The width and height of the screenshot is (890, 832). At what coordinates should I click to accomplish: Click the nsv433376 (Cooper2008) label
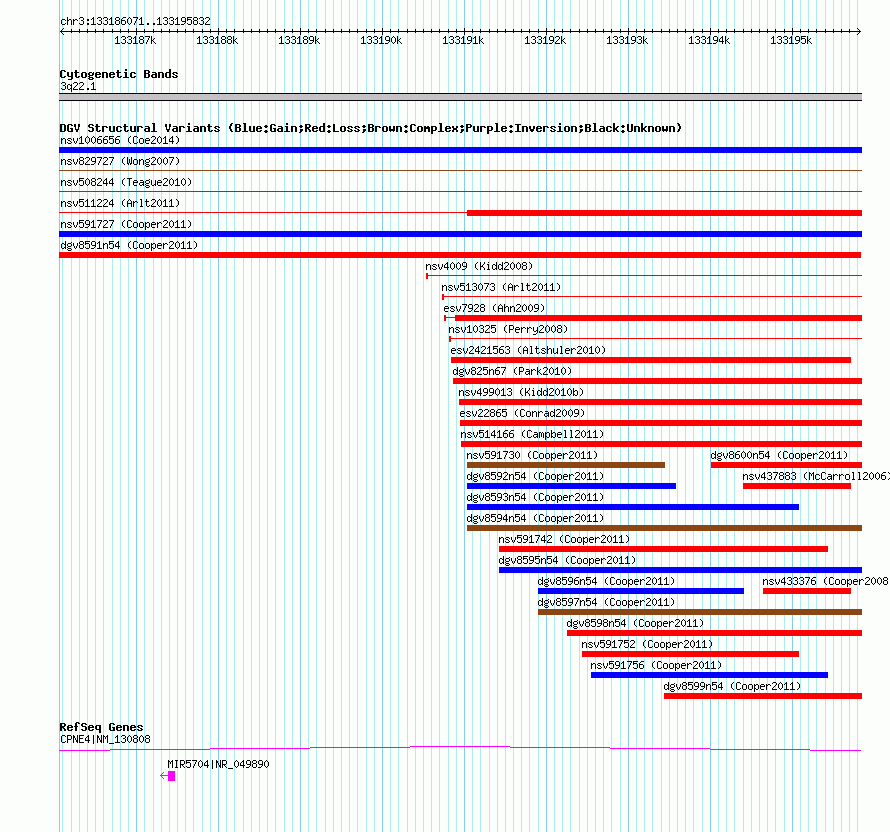point(825,581)
